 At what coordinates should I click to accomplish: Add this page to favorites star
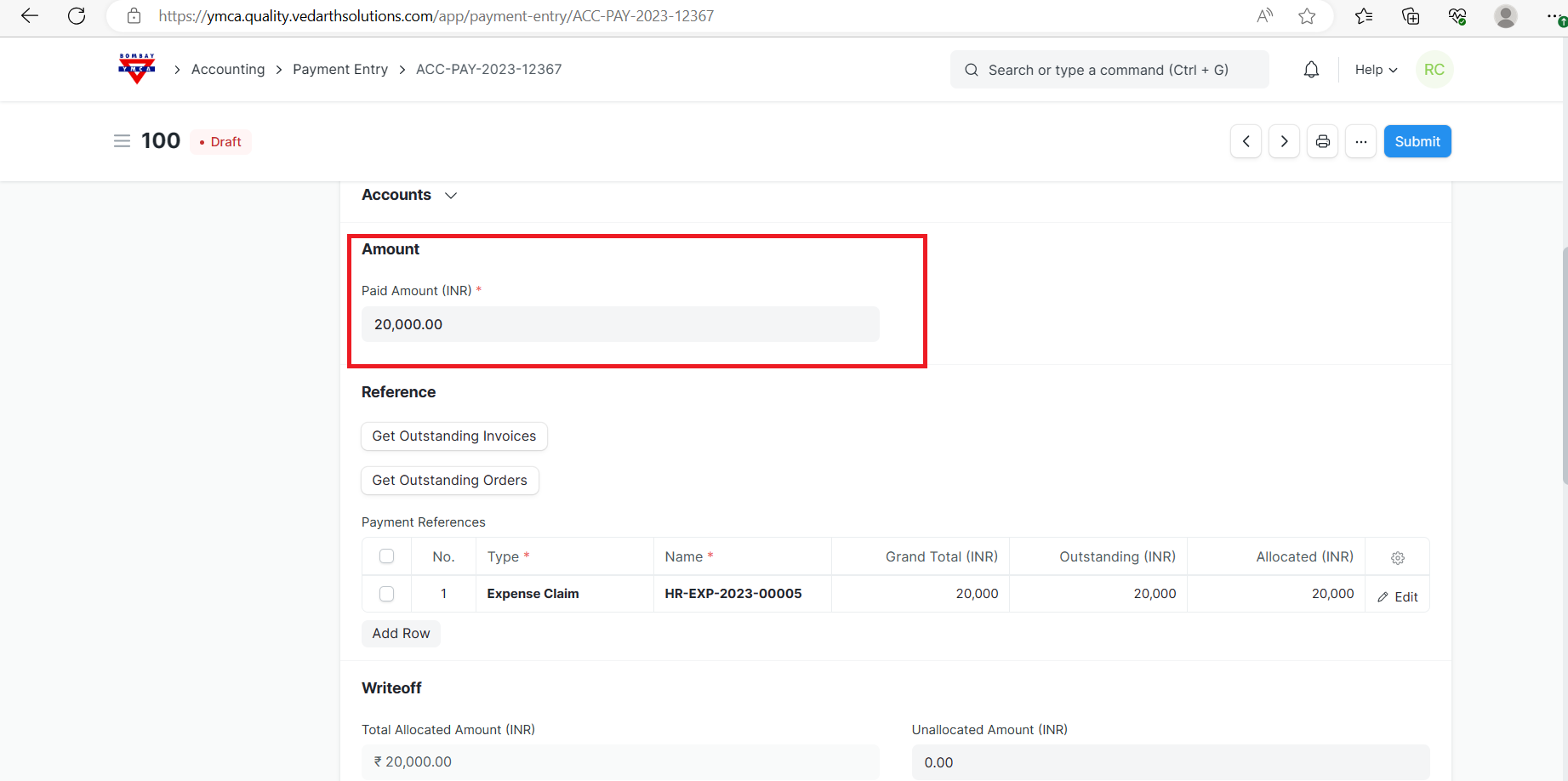click(1307, 16)
